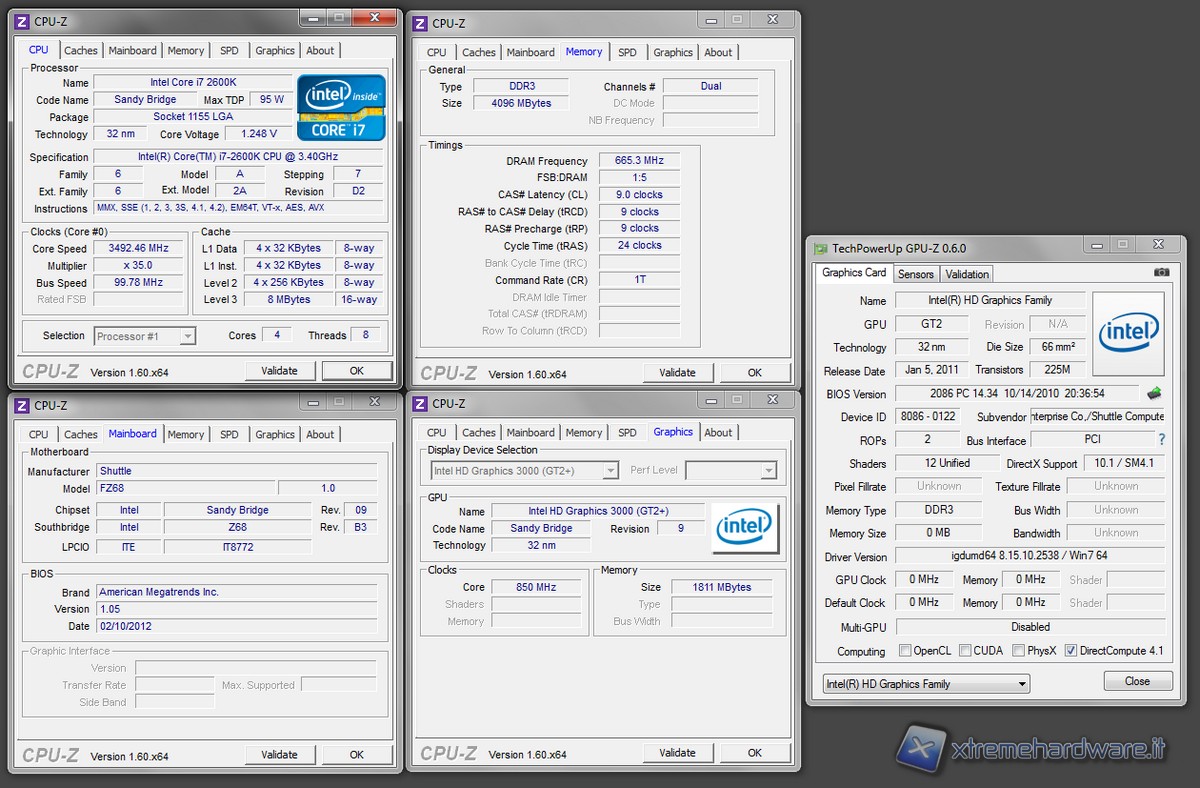Screen dimensions: 1200x788
Task: Click the DRAM Frequency value field
Action: (639, 161)
